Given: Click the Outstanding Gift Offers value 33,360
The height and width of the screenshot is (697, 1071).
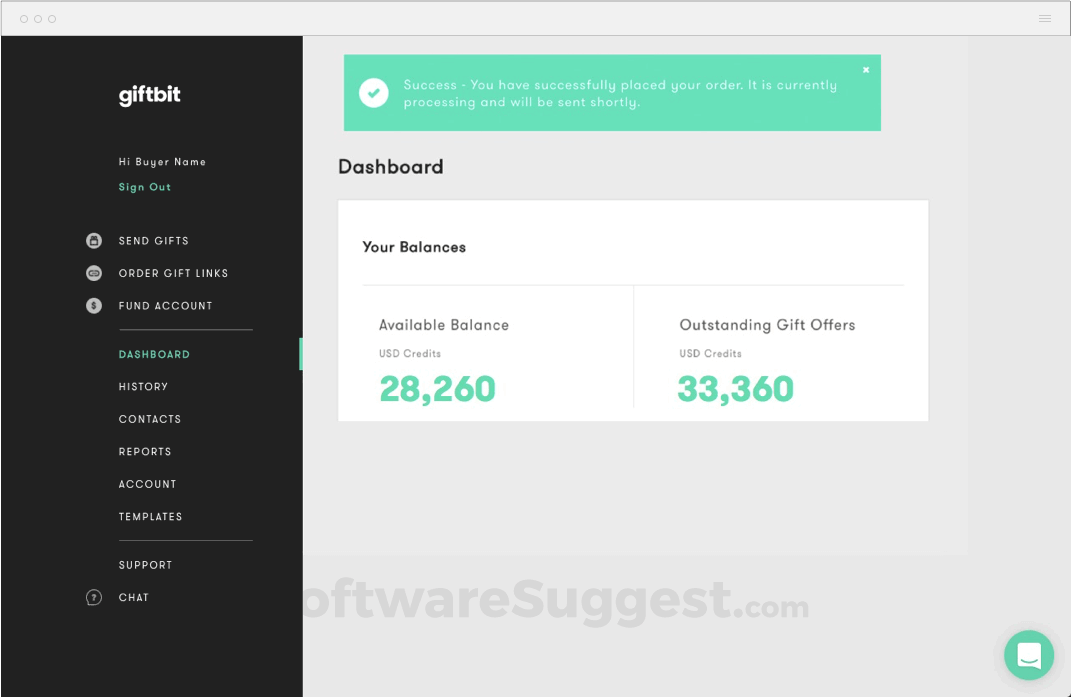Looking at the screenshot, I should pos(736,388).
